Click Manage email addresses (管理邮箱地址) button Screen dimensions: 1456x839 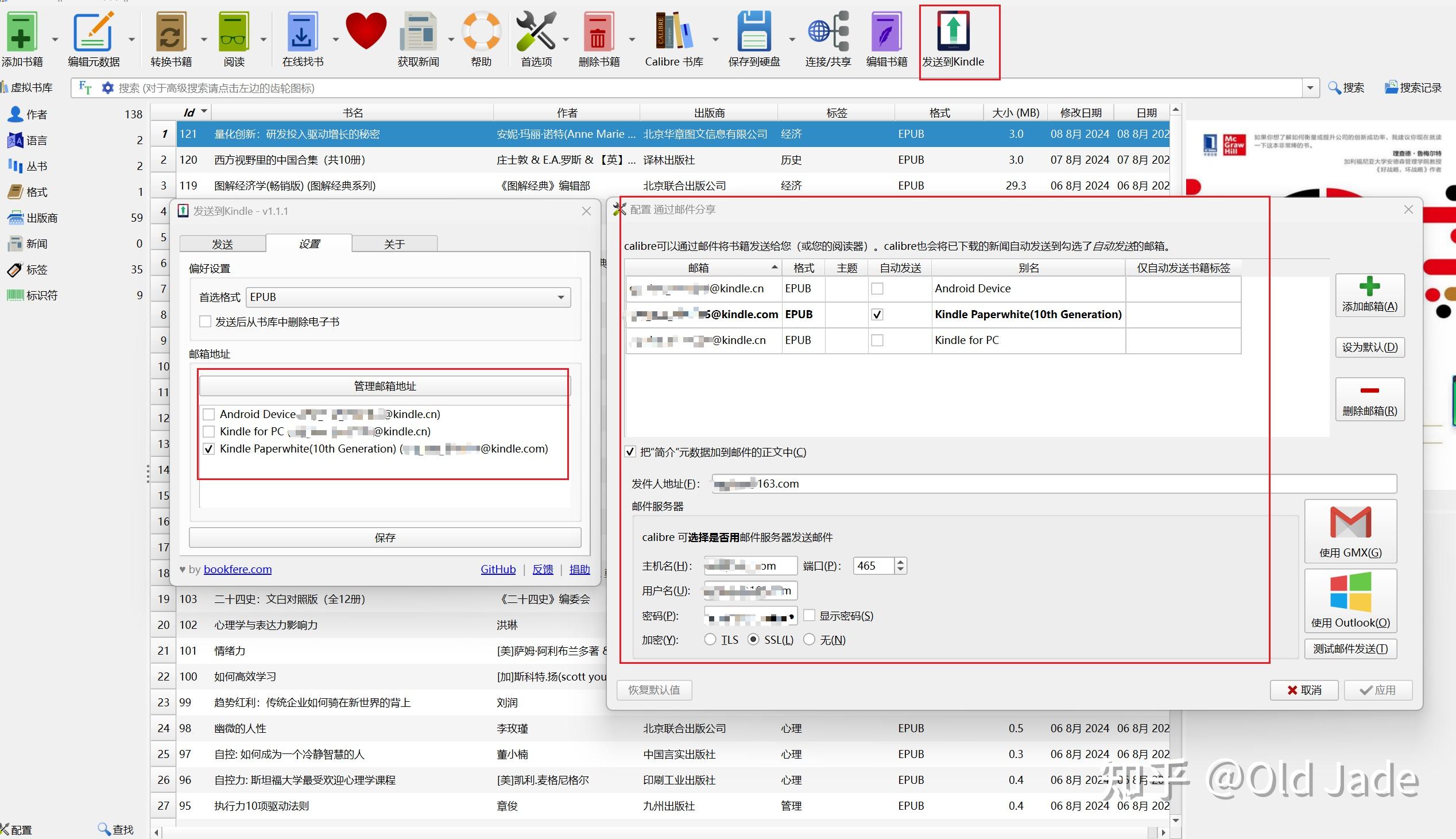[384, 386]
